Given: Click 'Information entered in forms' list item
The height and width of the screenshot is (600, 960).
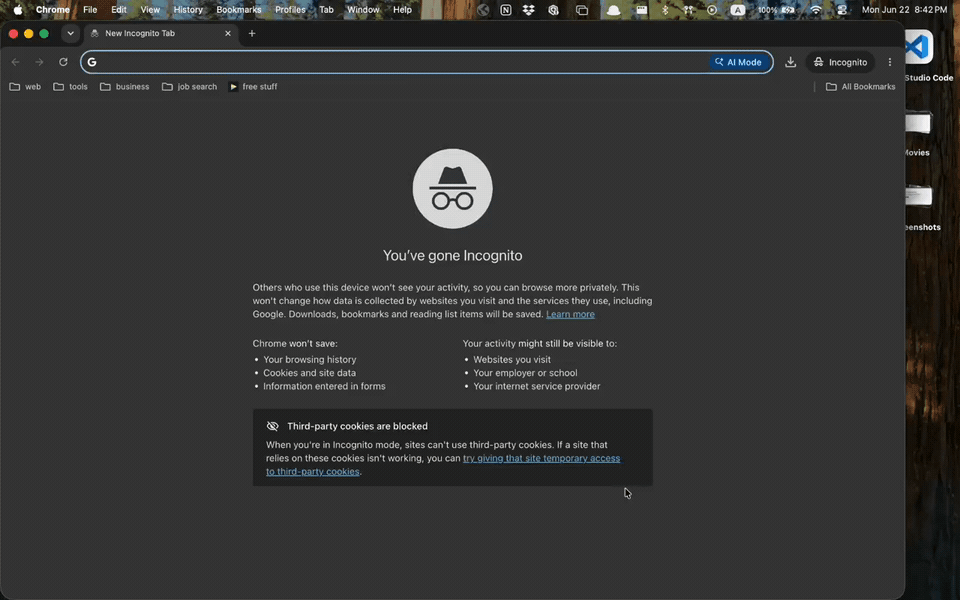Looking at the screenshot, I should [x=324, y=386].
